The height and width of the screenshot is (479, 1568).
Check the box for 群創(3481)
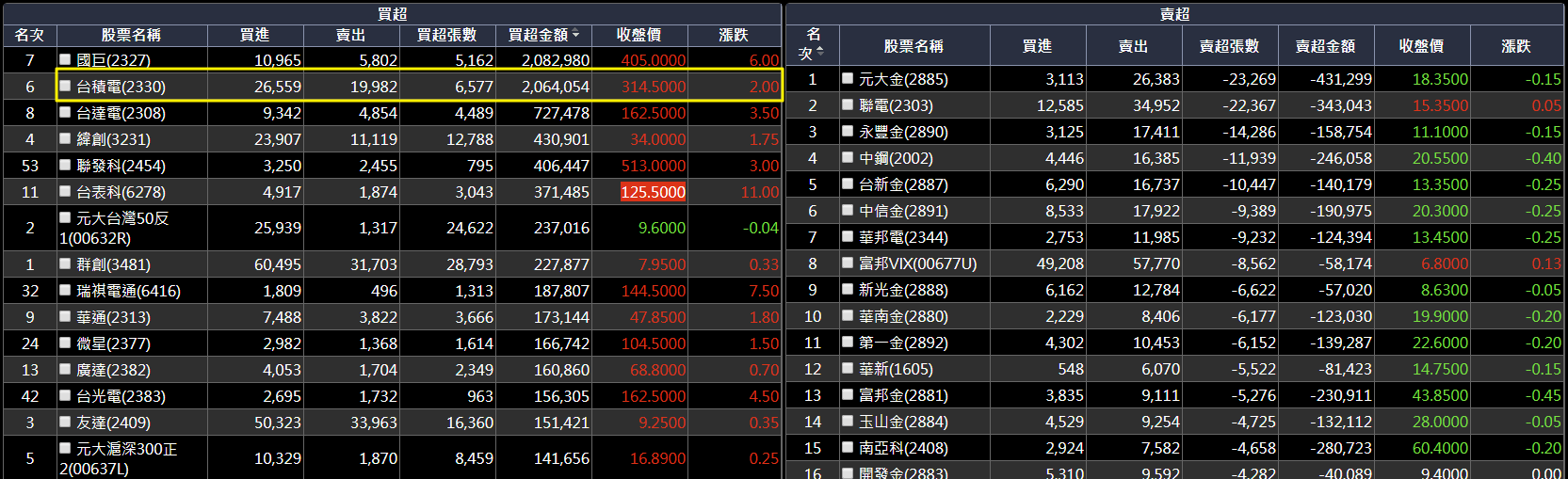(65, 263)
